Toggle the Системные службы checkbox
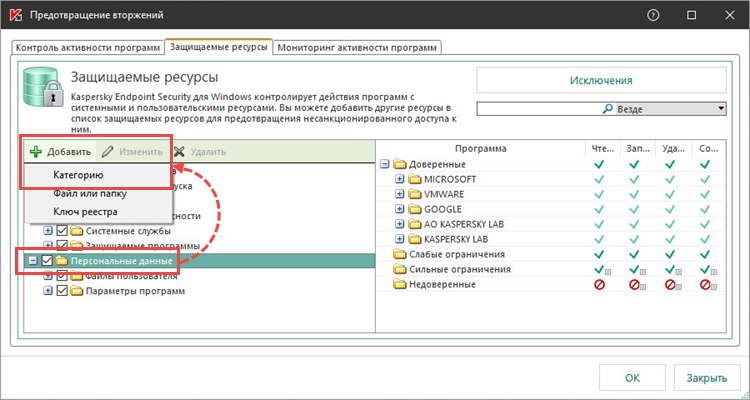The width and height of the screenshot is (750, 400). pos(62,231)
